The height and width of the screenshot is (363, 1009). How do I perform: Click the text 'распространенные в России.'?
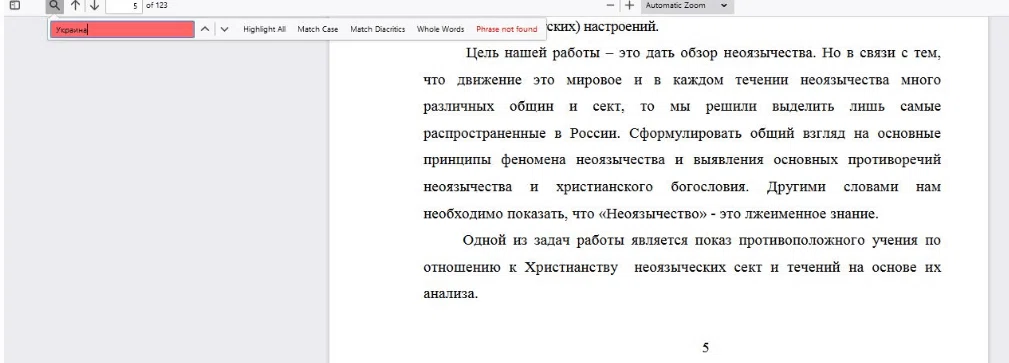521,135
